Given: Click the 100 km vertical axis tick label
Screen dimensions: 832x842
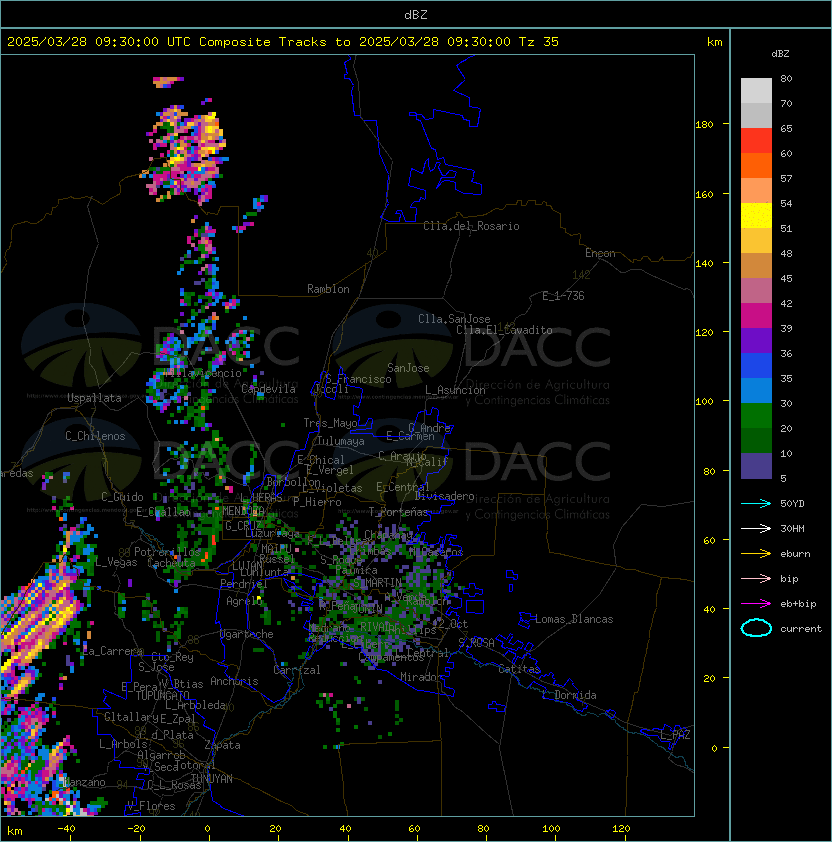Looking at the screenshot, I should tap(704, 401).
